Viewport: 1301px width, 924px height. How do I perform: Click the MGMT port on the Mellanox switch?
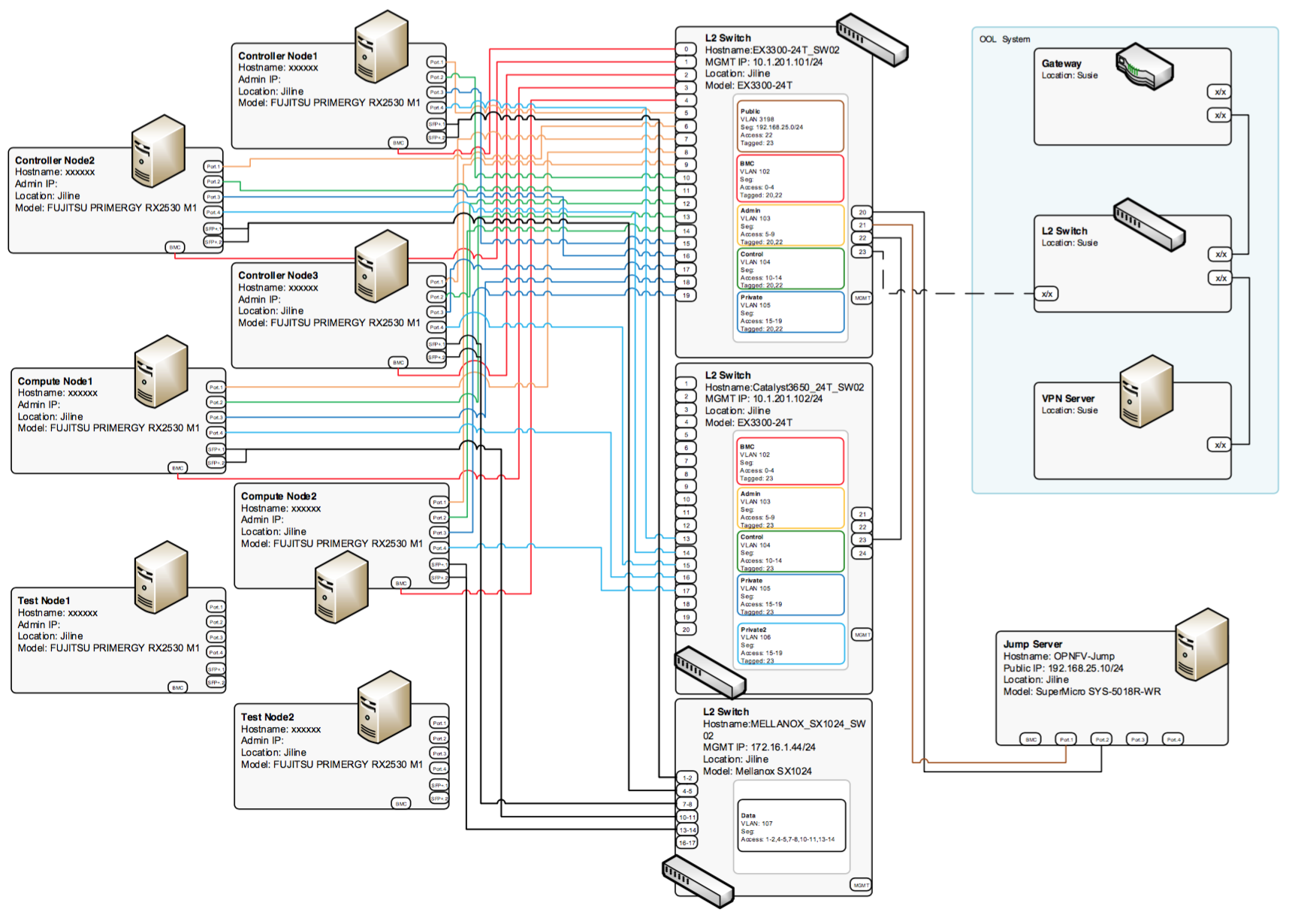coord(861,885)
